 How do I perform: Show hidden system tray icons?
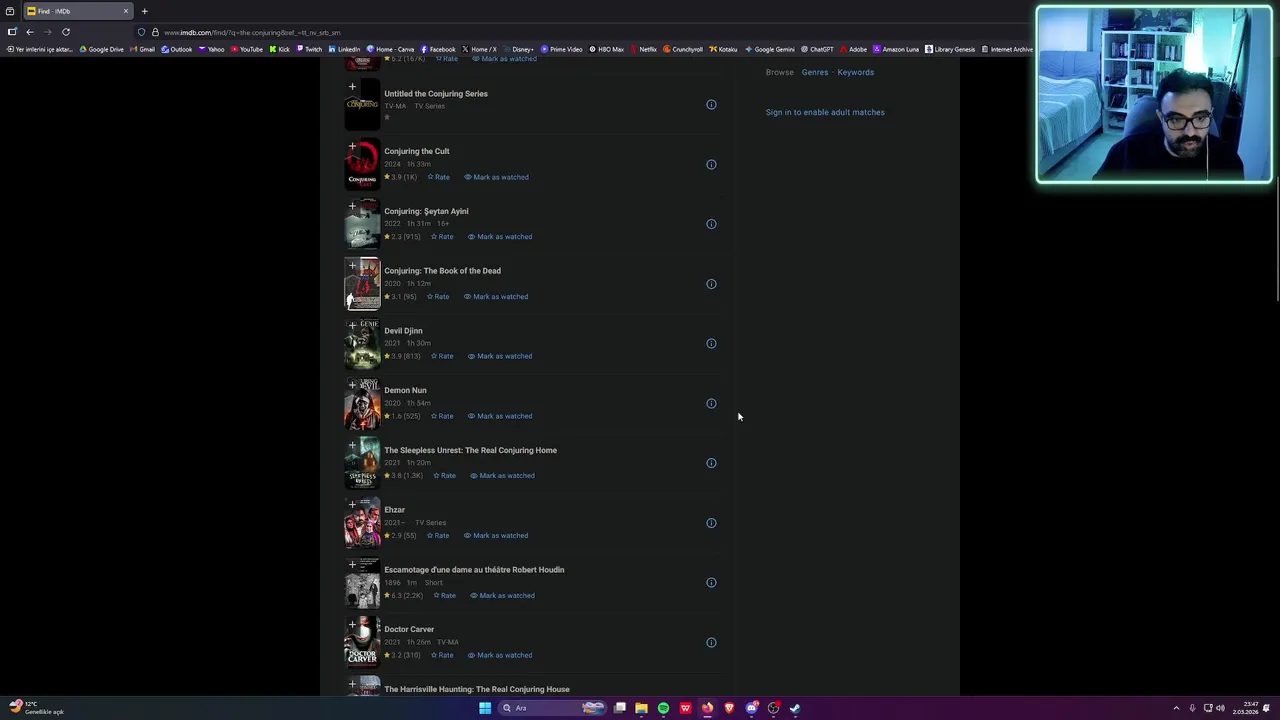pyautogui.click(x=1176, y=708)
